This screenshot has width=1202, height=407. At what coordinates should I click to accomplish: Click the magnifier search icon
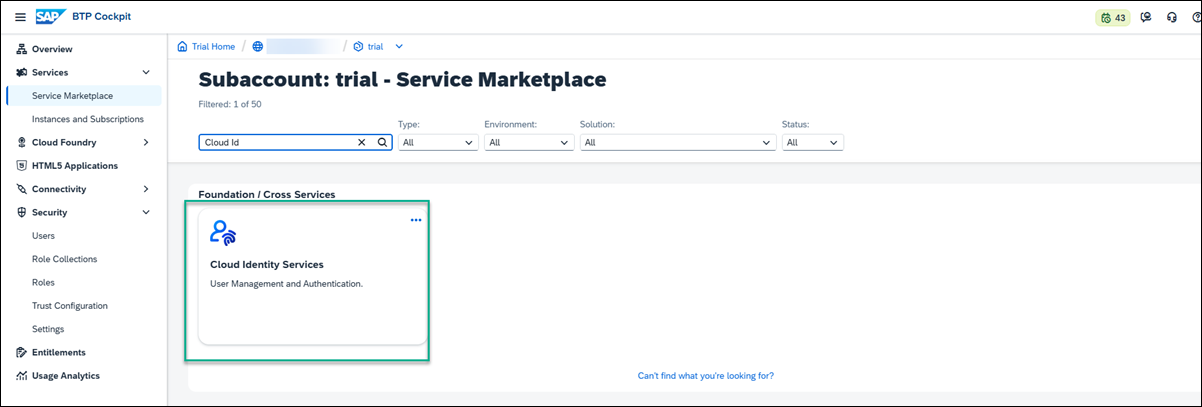(381, 143)
